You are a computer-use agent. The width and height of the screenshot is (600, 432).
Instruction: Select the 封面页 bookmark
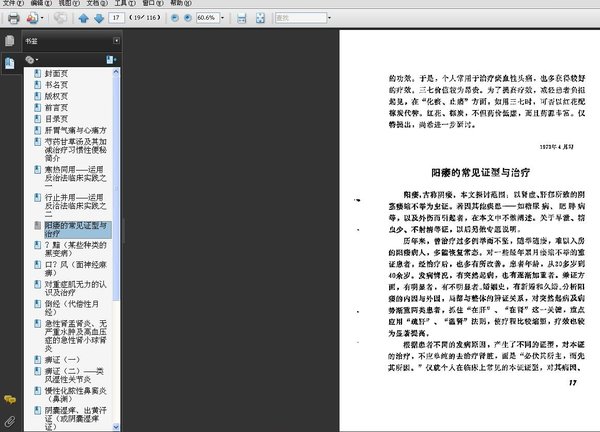pos(56,73)
